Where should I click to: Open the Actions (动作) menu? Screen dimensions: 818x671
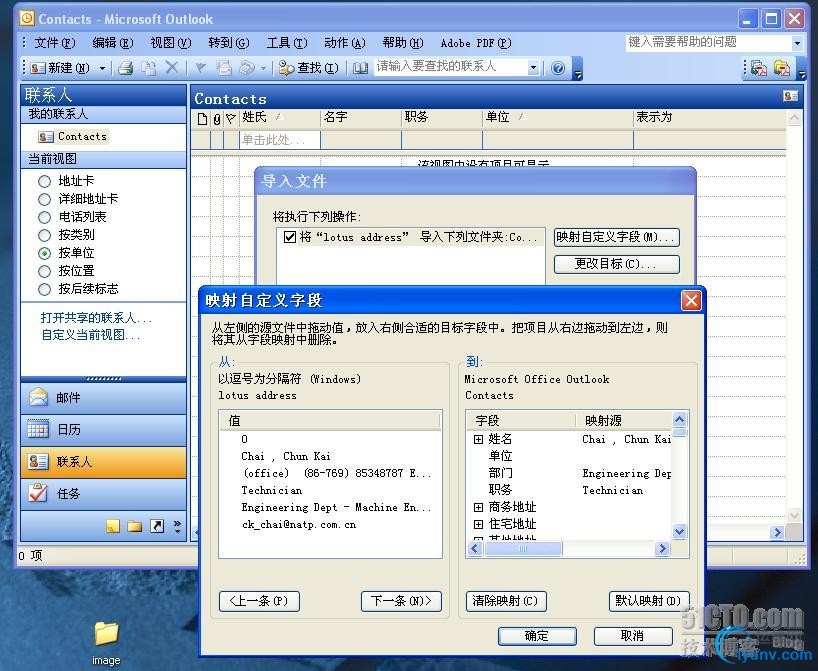[344, 43]
